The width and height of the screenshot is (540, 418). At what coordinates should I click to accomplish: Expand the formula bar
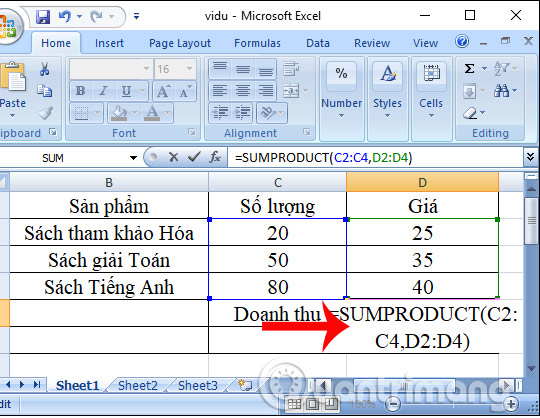point(531,157)
